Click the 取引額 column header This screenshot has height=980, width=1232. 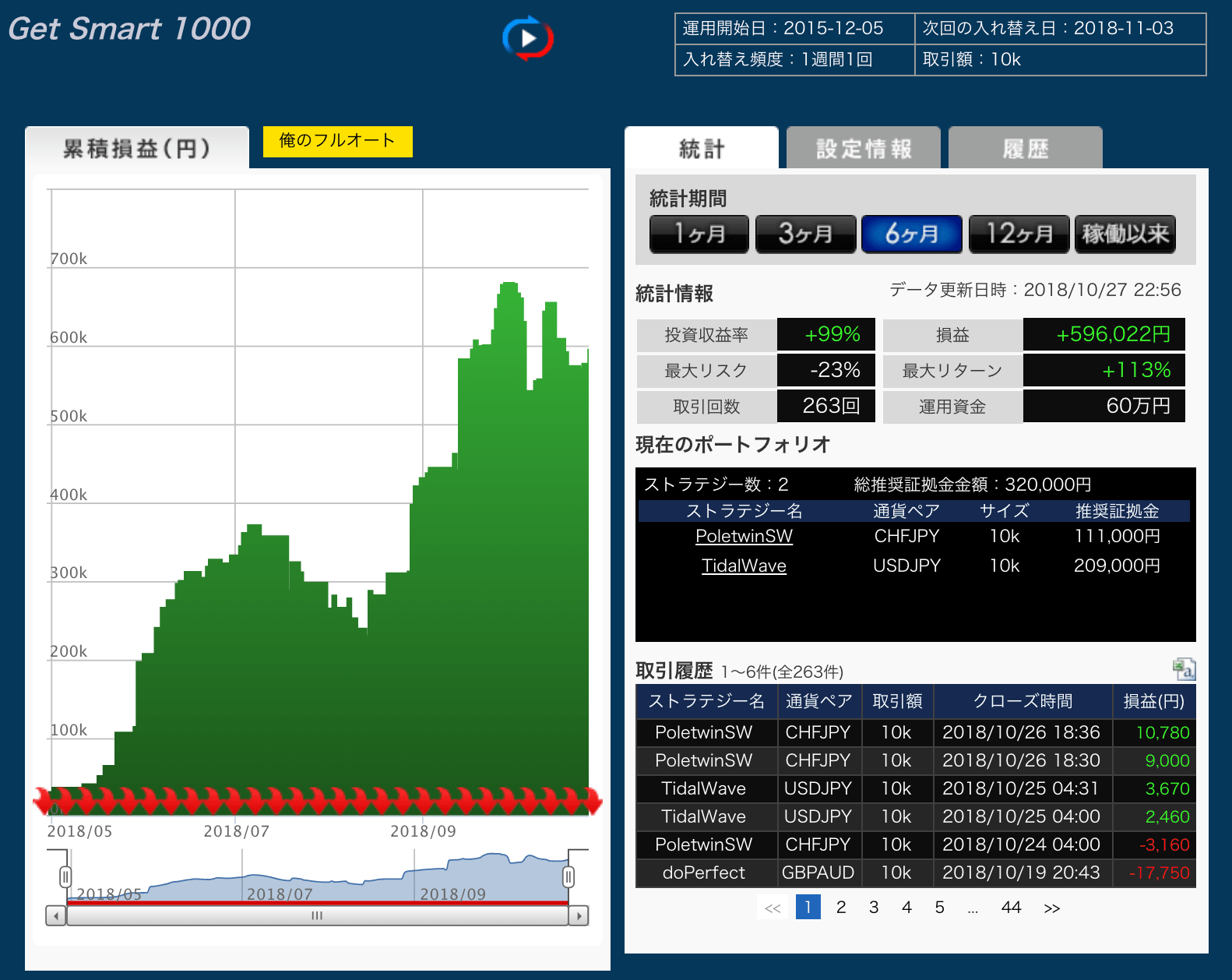[x=897, y=701]
